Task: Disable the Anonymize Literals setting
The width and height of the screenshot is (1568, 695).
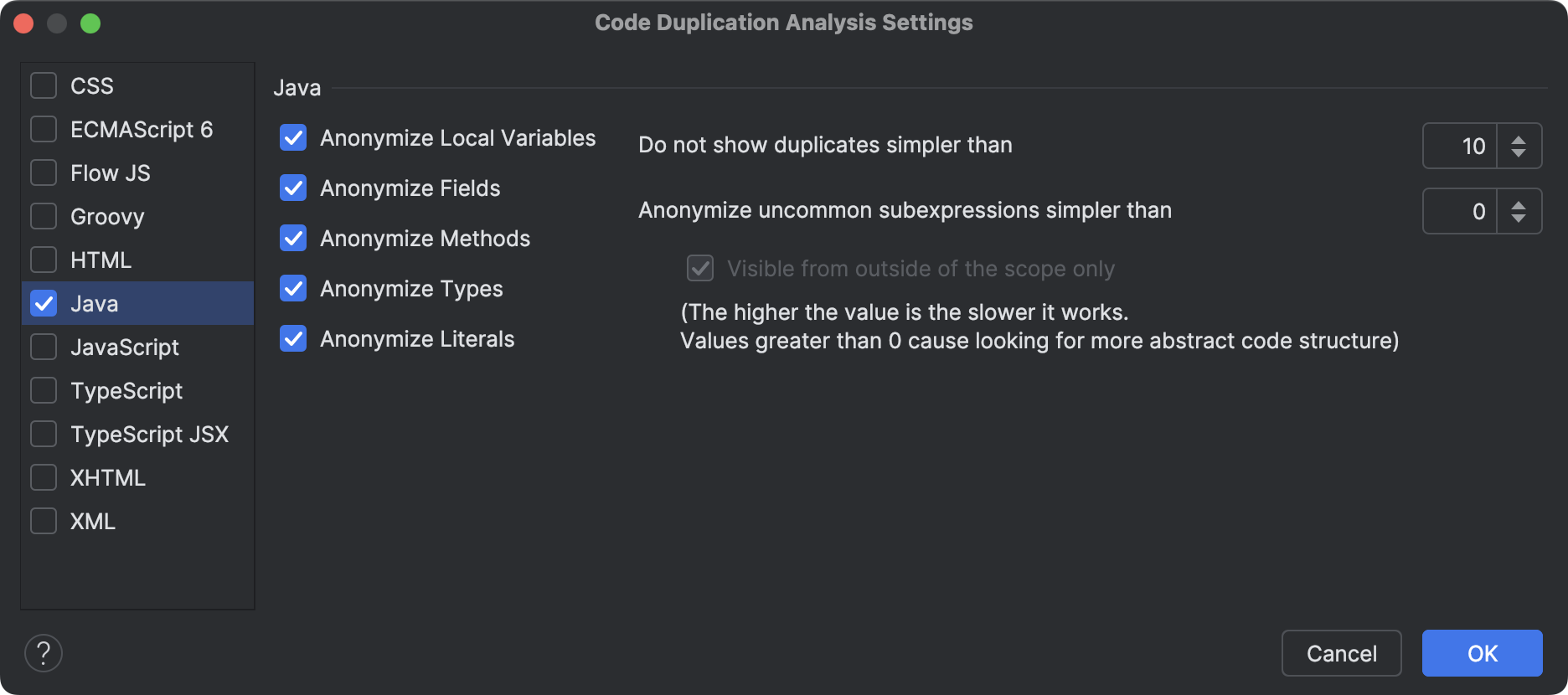Action: [292, 338]
